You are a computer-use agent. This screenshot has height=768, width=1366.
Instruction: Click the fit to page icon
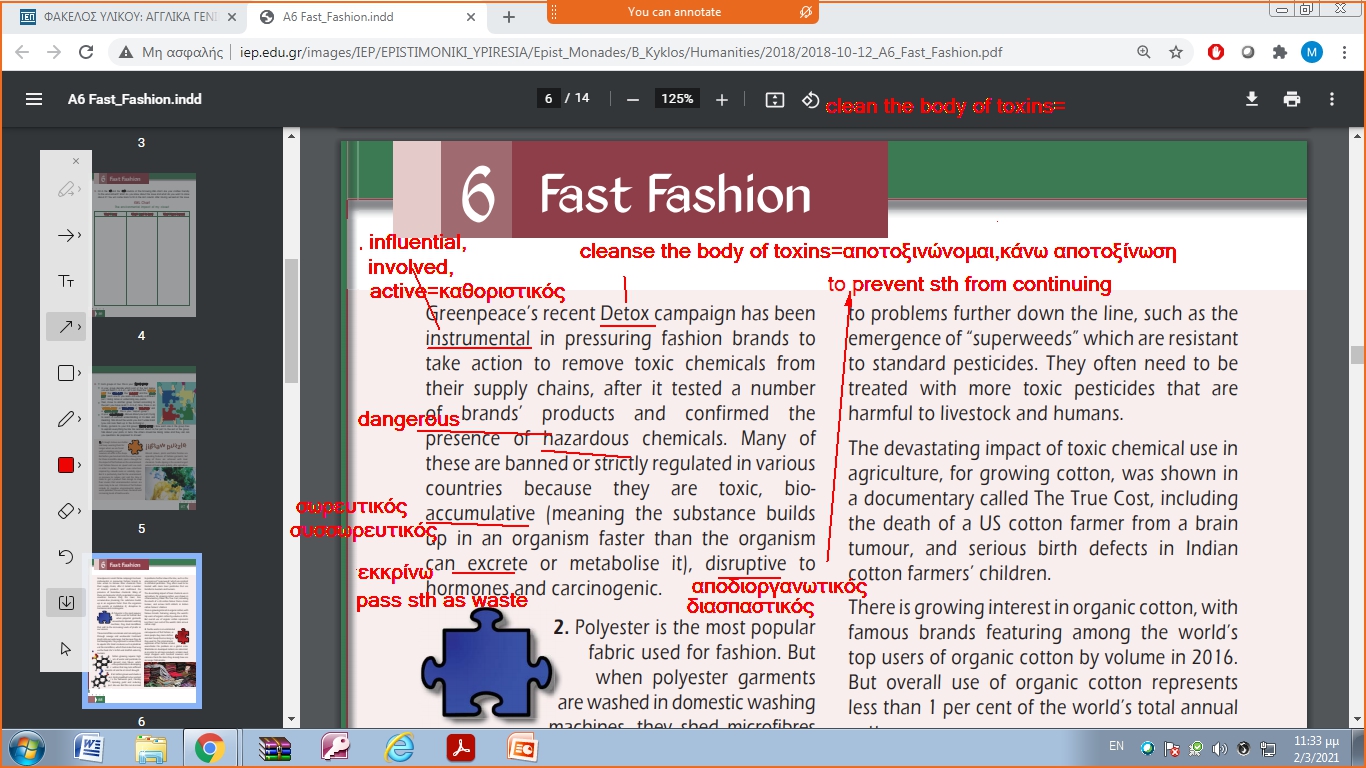(774, 99)
